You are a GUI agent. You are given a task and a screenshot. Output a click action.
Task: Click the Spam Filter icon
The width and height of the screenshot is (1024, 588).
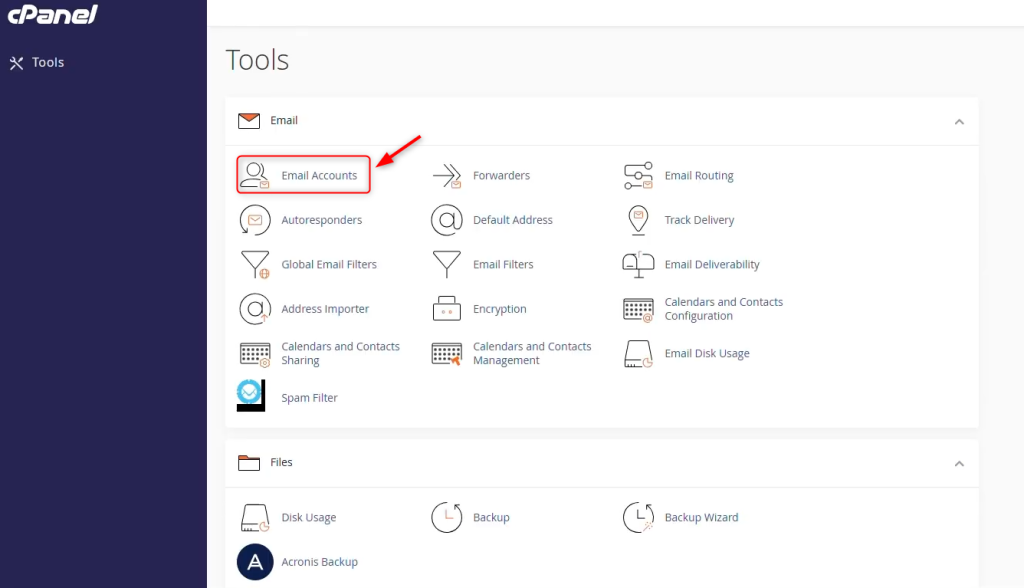(250, 396)
